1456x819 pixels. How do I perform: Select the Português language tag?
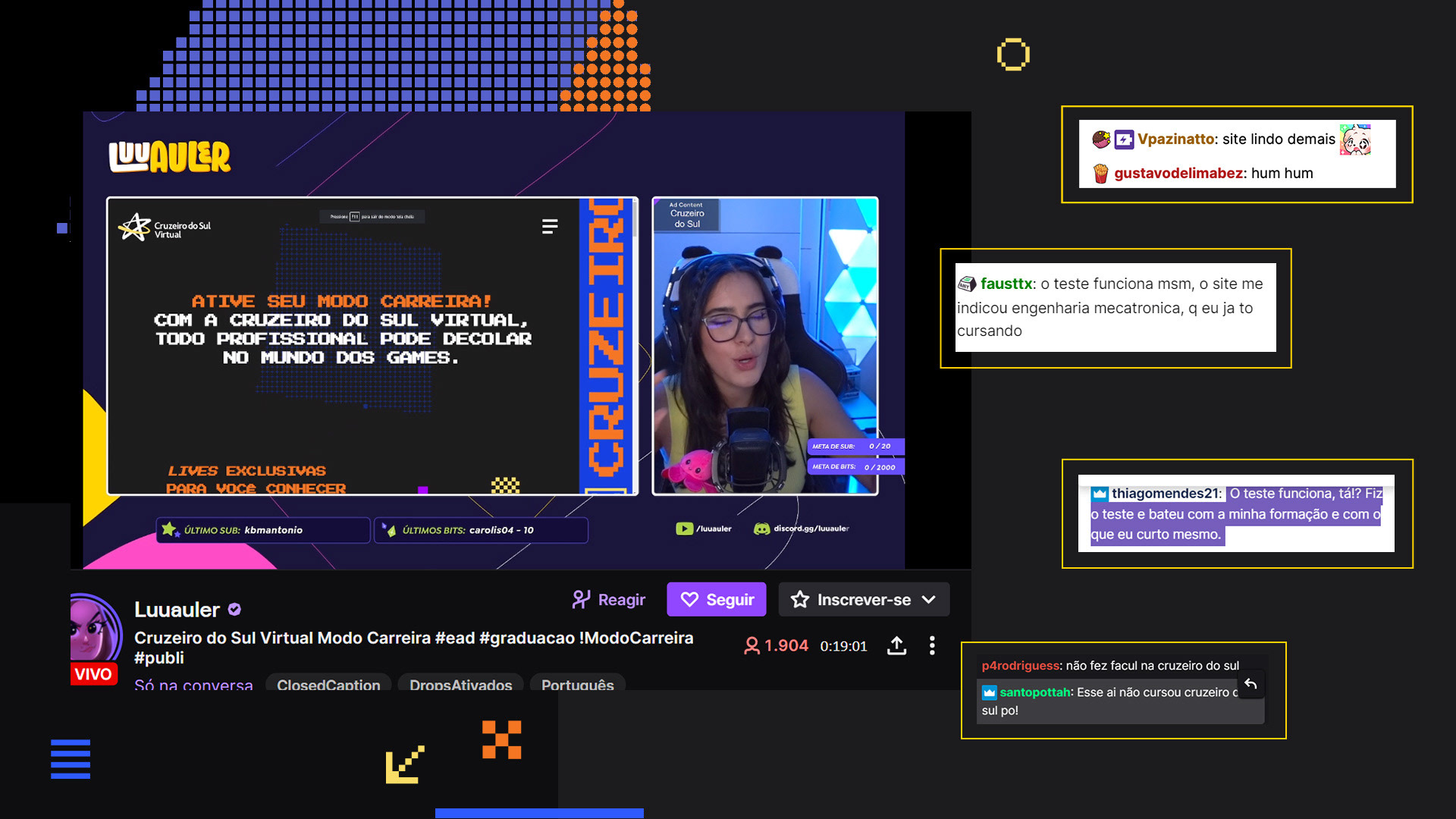[577, 683]
